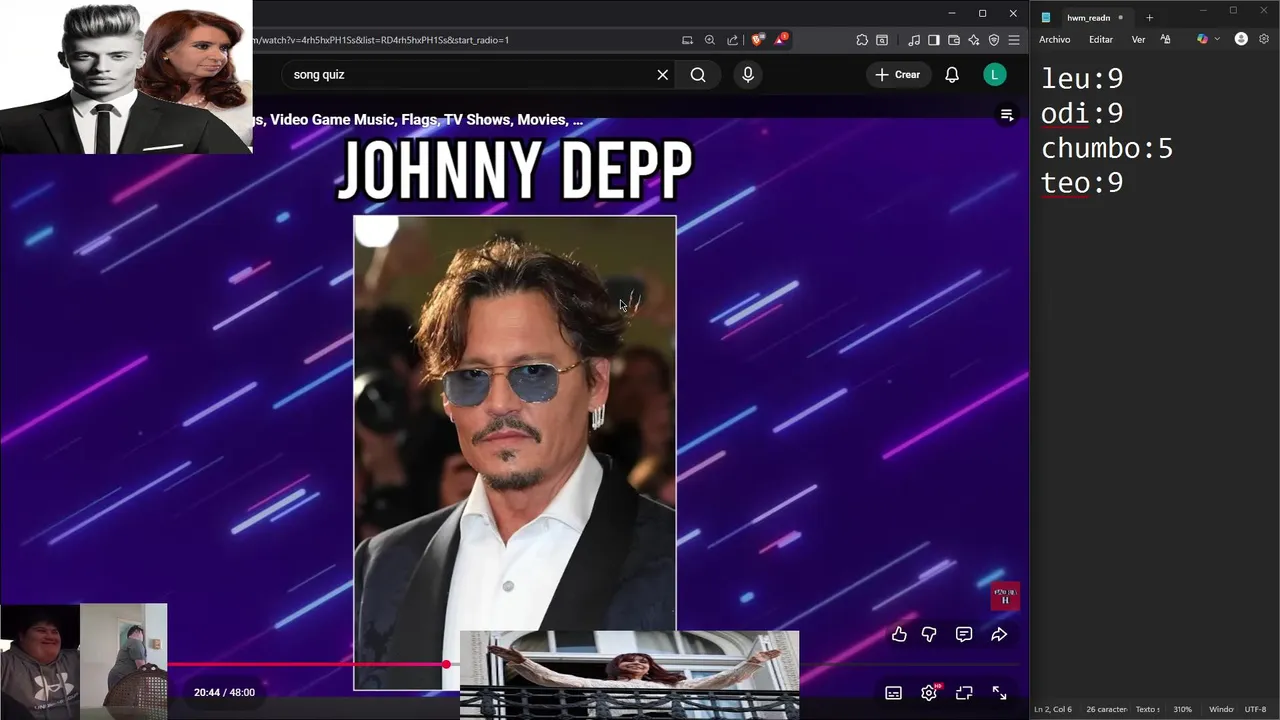Toggle subtitles on the video player
Image resolution: width=1280 pixels, height=720 pixels.
893,693
